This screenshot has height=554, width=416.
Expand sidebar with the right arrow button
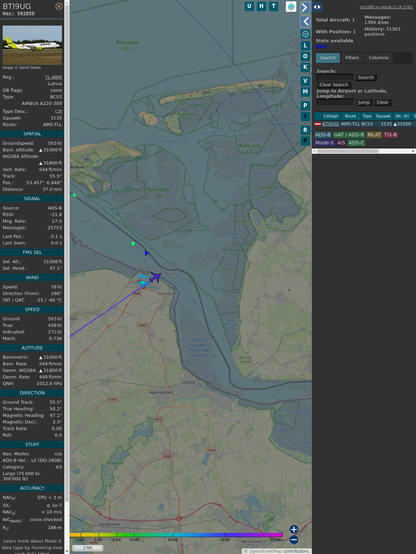[x=305, y=7]
